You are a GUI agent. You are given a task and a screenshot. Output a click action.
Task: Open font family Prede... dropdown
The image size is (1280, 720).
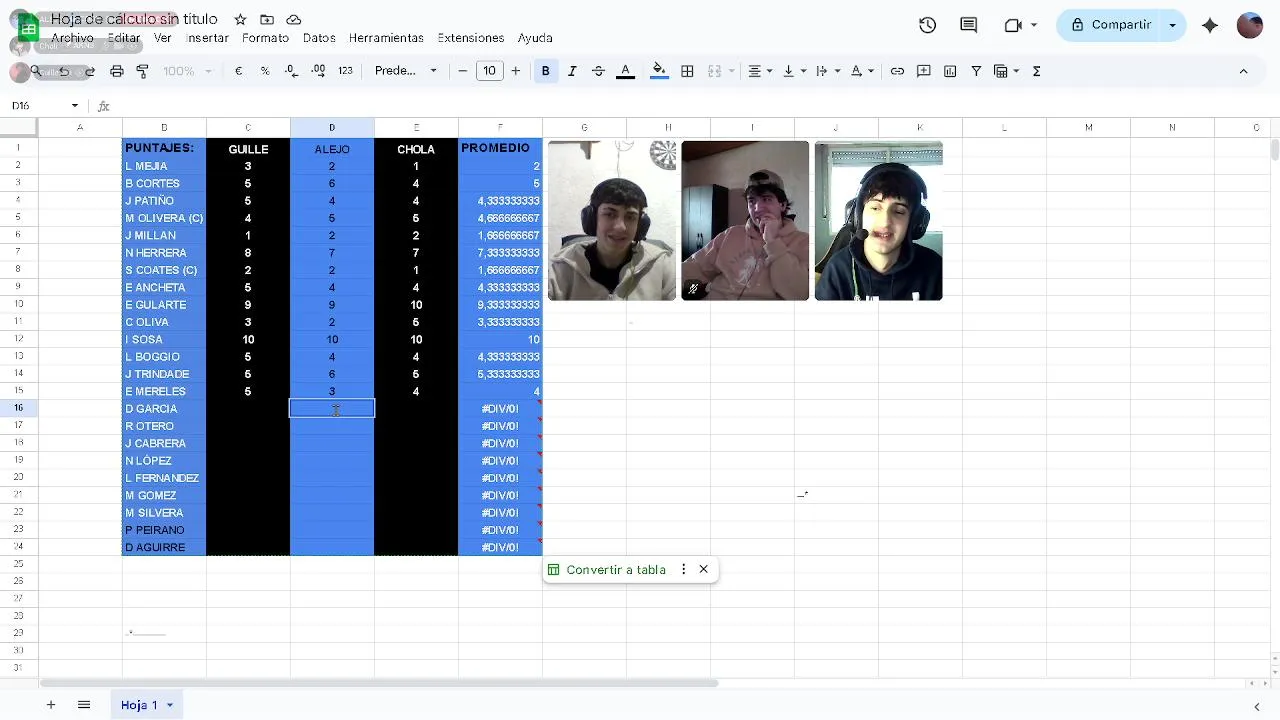(x=405, y=71)
